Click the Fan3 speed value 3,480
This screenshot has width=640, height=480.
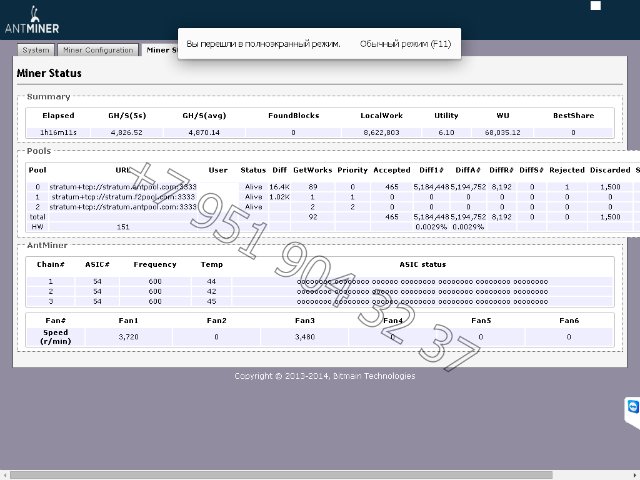pos(304,337)
